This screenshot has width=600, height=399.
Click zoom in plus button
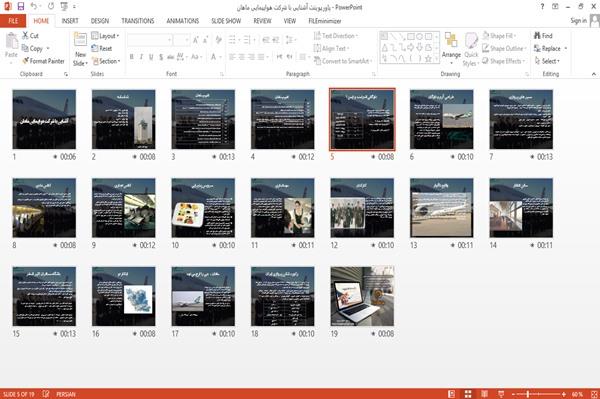click(564, 394)
